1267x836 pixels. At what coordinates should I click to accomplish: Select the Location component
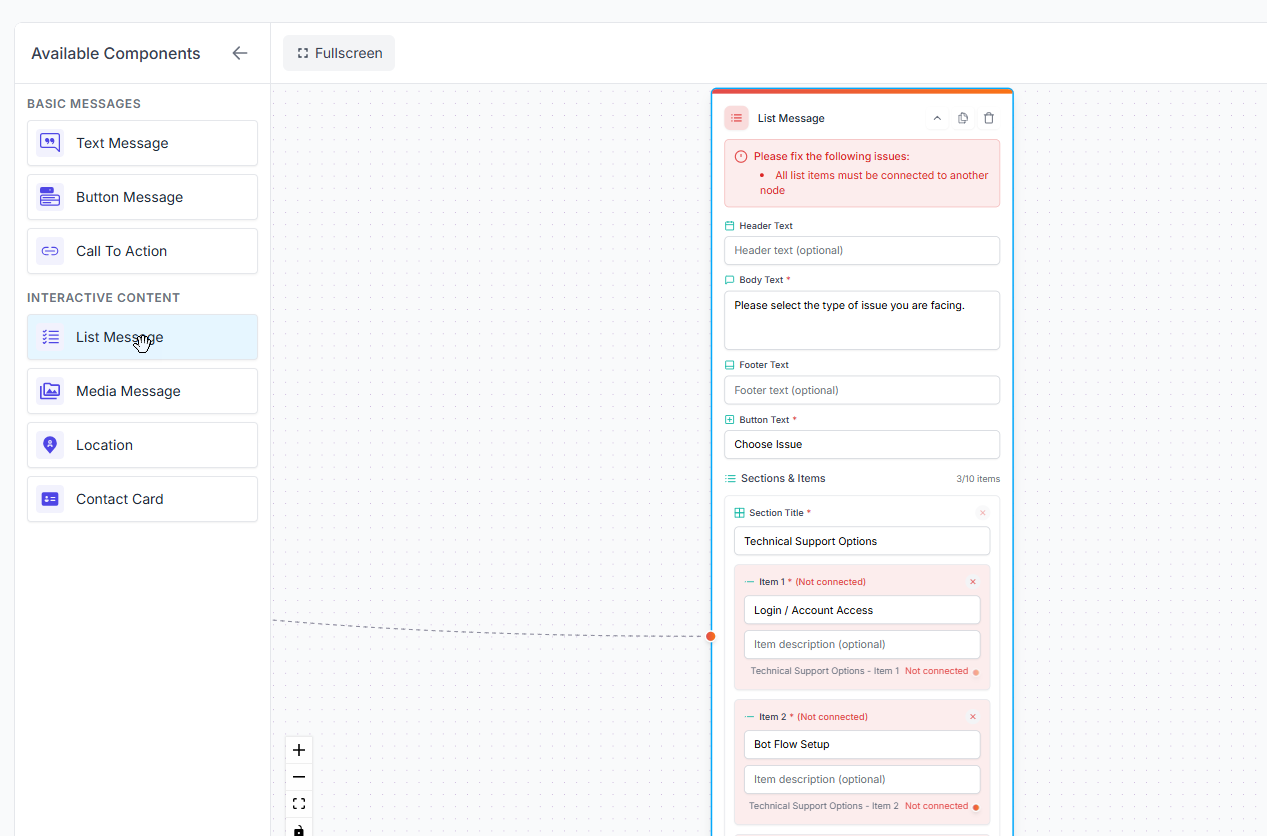(142, 445)
